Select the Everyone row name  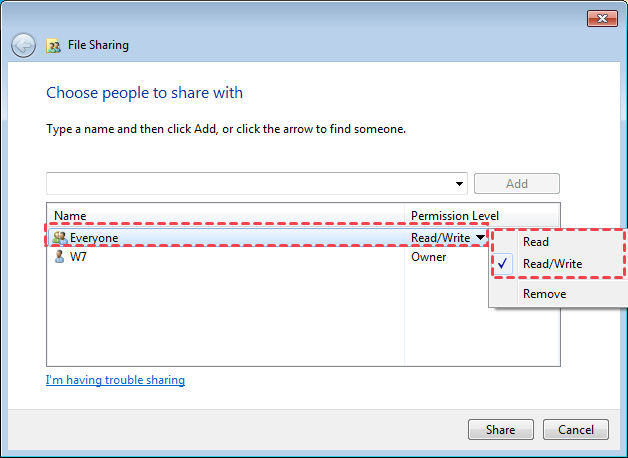coord(94,238)
